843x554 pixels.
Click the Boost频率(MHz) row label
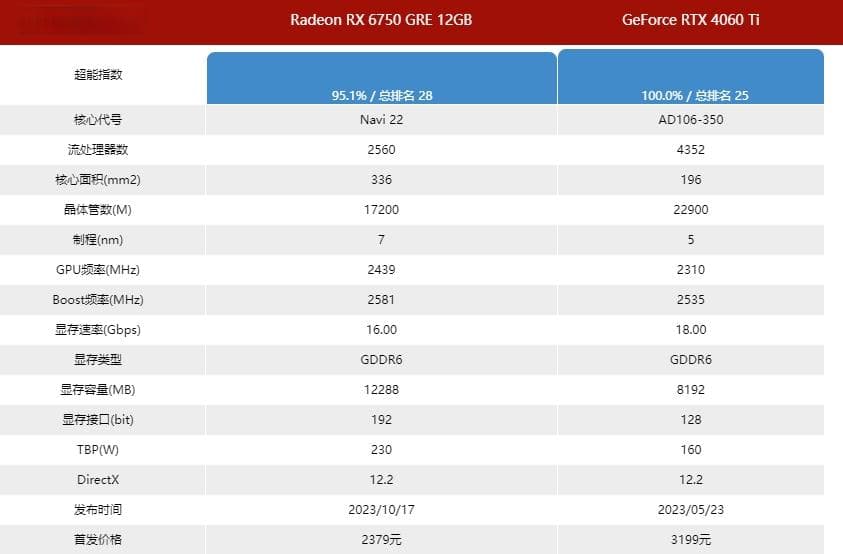(x=98, y=300)
